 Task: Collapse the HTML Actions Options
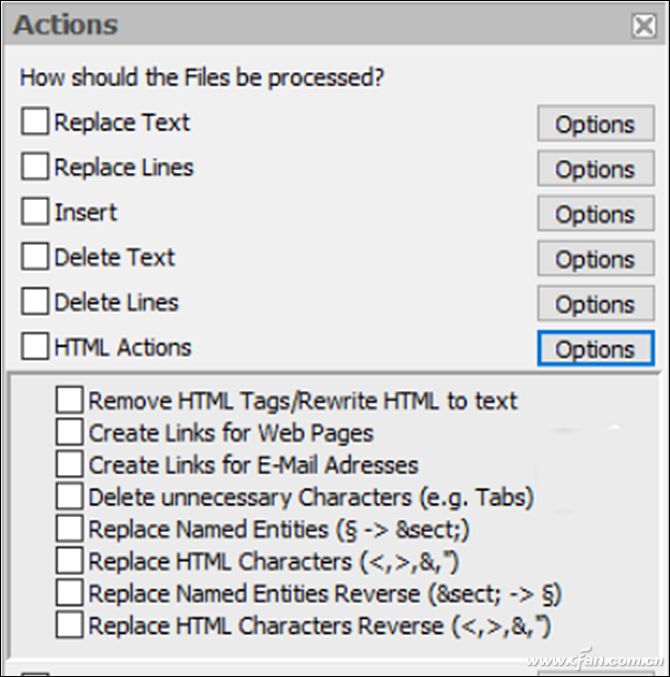pos(595,350)
